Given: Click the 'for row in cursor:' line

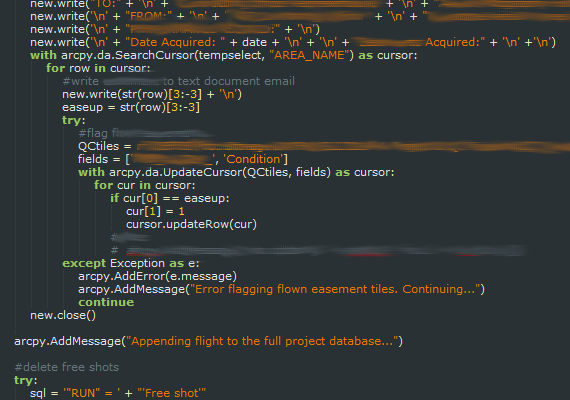Looking at the screenshot, I should pos(98,68).
